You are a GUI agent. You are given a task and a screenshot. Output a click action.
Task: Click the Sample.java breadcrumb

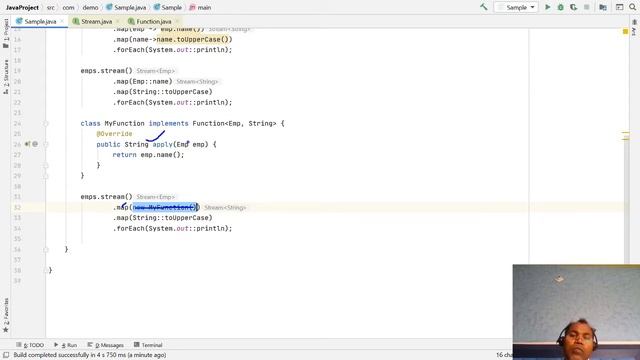(126, 7)
